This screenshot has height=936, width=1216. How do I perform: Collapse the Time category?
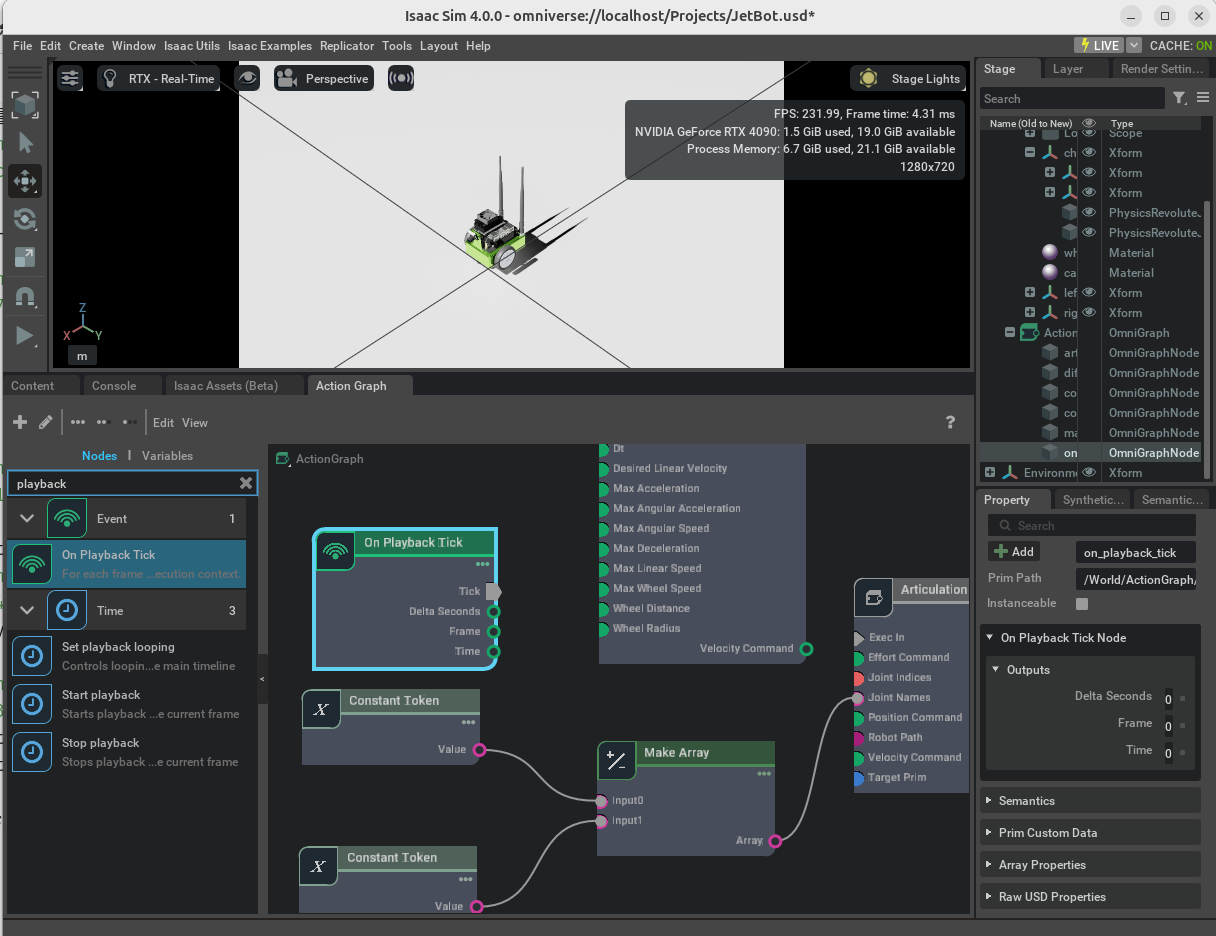pos(27,610)
